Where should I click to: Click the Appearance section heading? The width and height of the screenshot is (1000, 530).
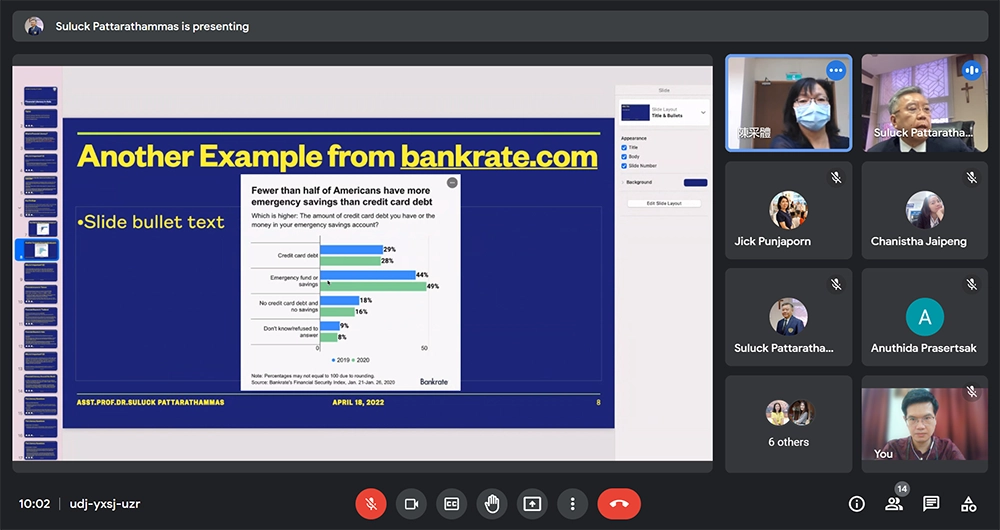click(633, 138)
